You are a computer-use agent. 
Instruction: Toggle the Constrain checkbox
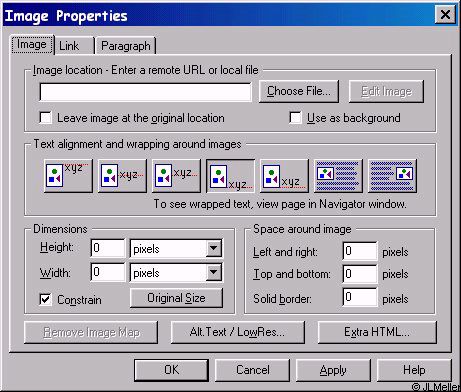click(45, 299)
